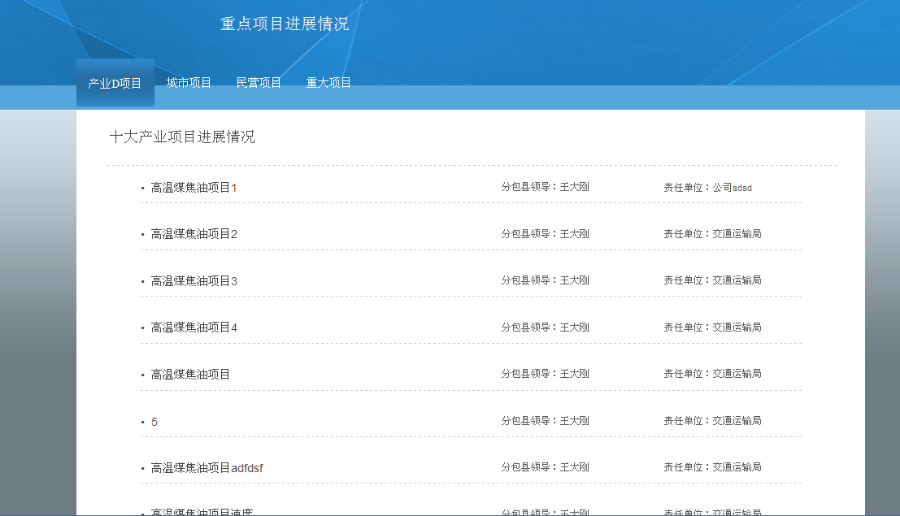Open project 高温煤焦油项目4
This screenshot has height=516, width=900.
click(194, 328)
